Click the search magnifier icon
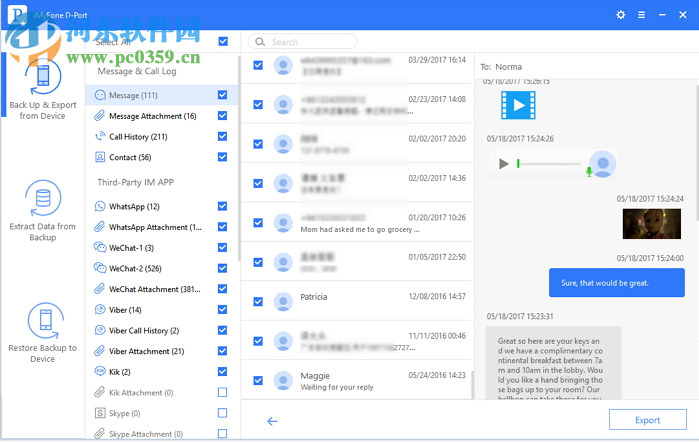Screen dimensions: 699x444 tap(260, 42)
